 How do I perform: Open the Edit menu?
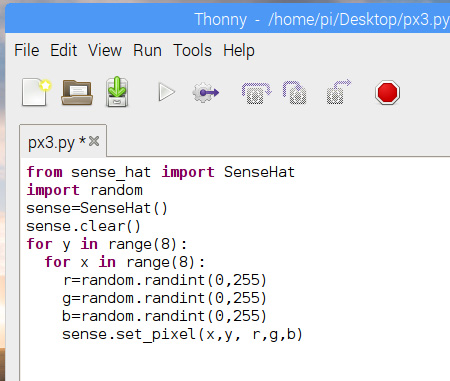(x=64, y=50)
